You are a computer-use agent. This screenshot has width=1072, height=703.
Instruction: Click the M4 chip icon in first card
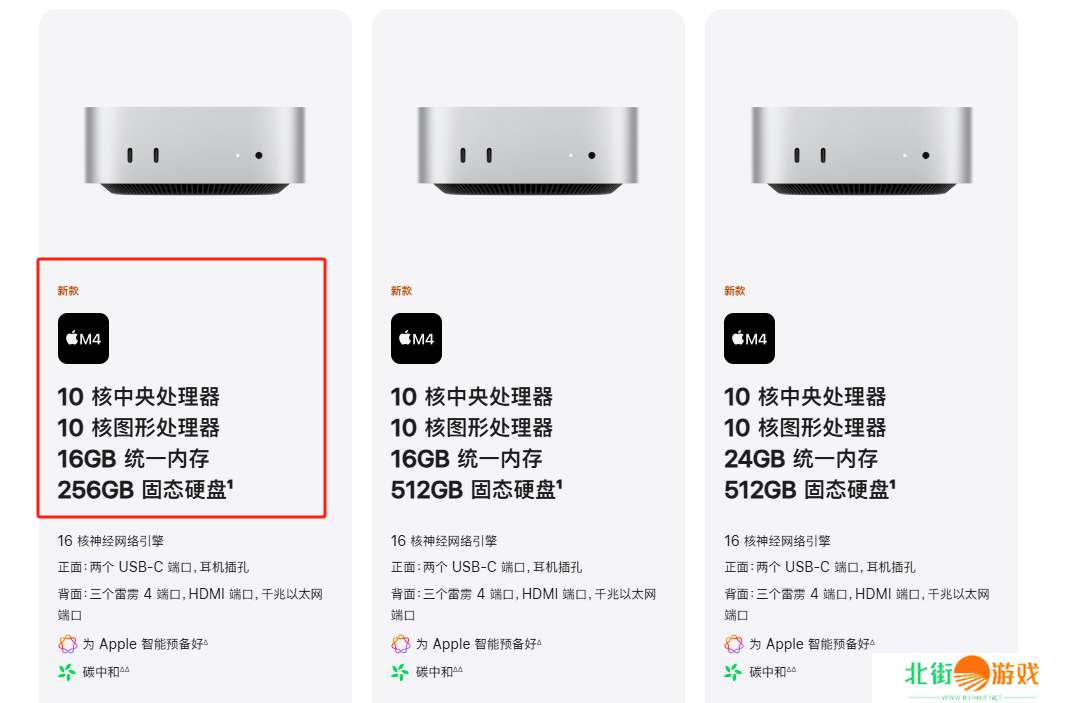tap(83, 339)
